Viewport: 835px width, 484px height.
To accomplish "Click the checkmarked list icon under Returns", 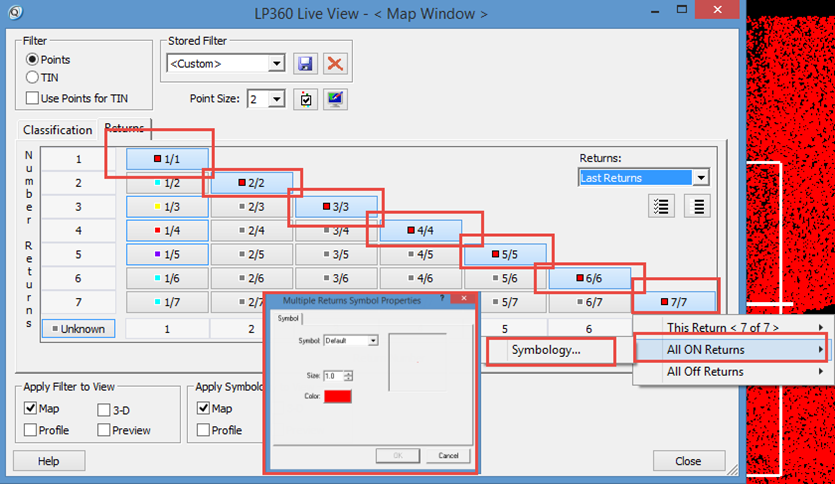I will click(x=661, y=206).
